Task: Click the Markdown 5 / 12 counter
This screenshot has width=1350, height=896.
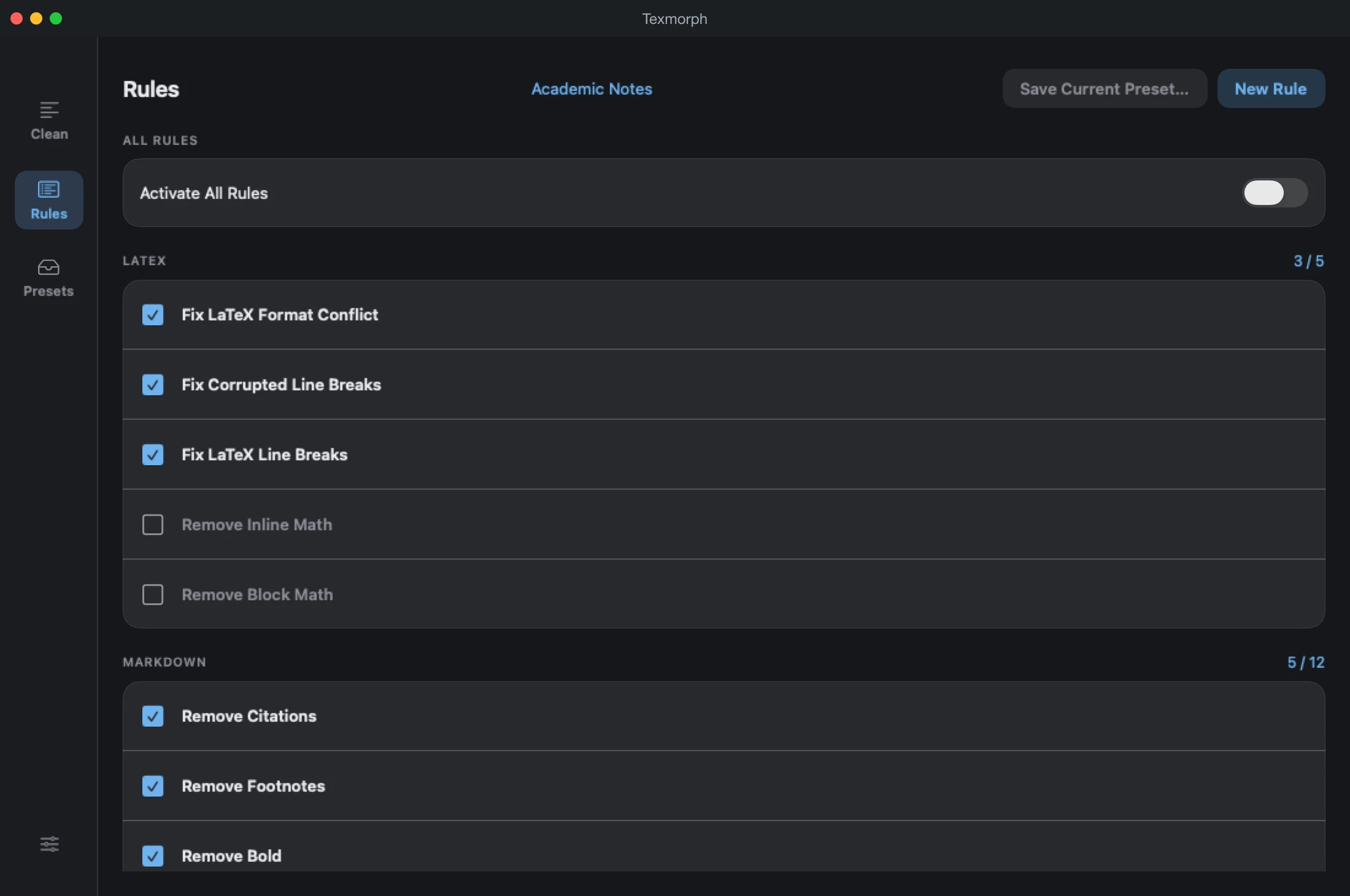Action: (1306, 662)
